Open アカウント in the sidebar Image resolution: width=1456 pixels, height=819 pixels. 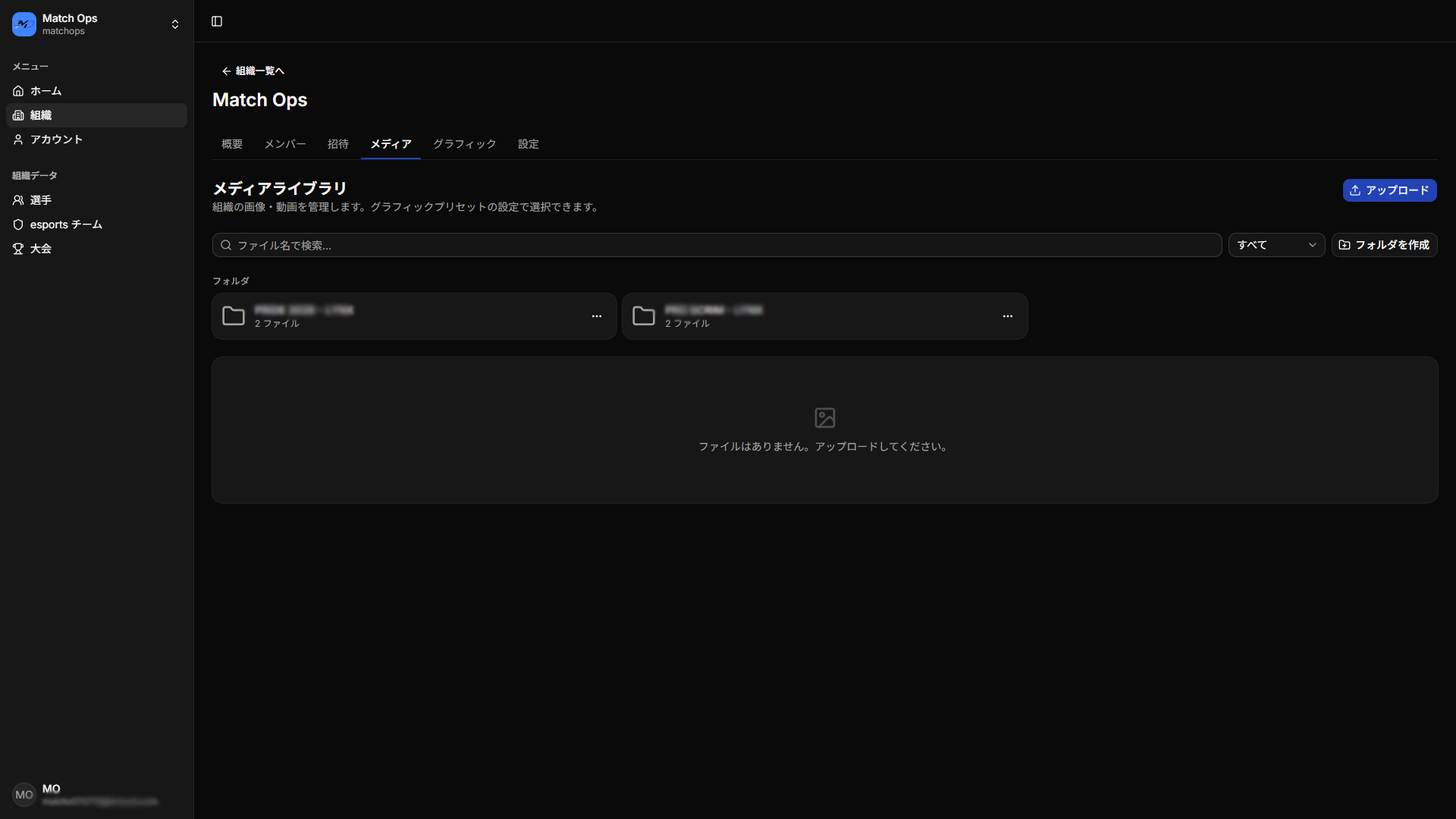pos(96,140)
